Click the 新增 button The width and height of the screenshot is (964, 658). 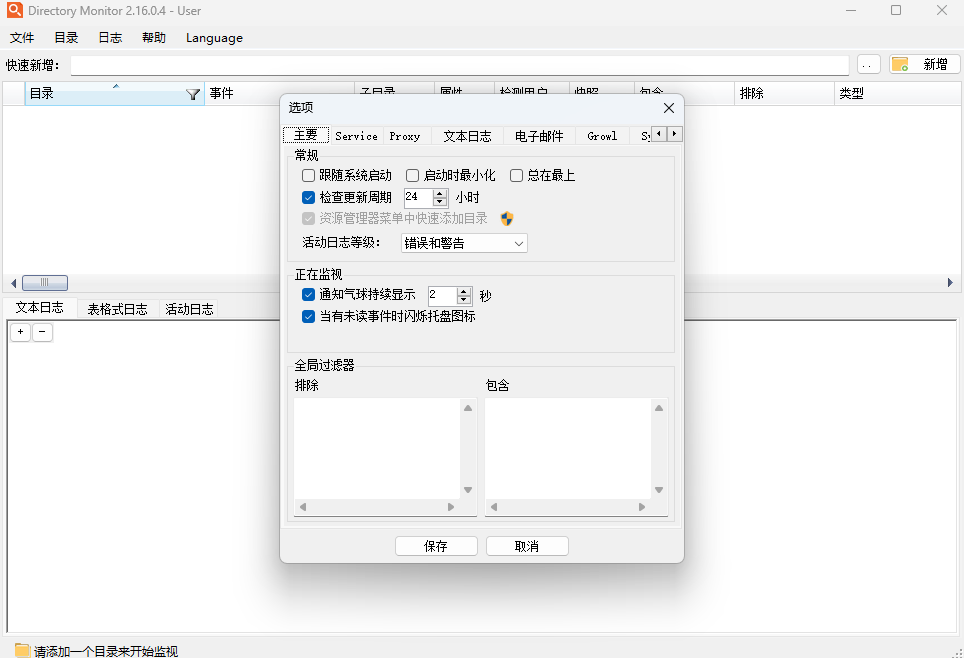(x=925, y=65)
